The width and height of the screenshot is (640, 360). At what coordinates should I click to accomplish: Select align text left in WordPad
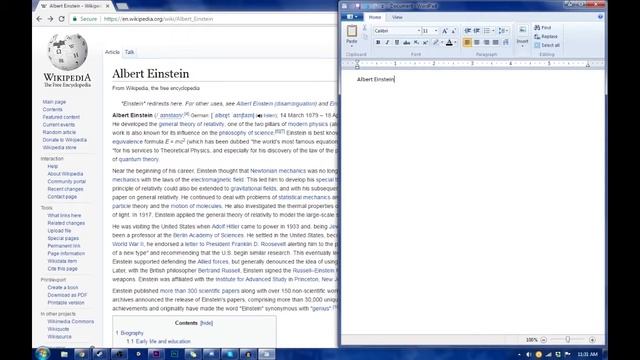[x=467, y=42]
